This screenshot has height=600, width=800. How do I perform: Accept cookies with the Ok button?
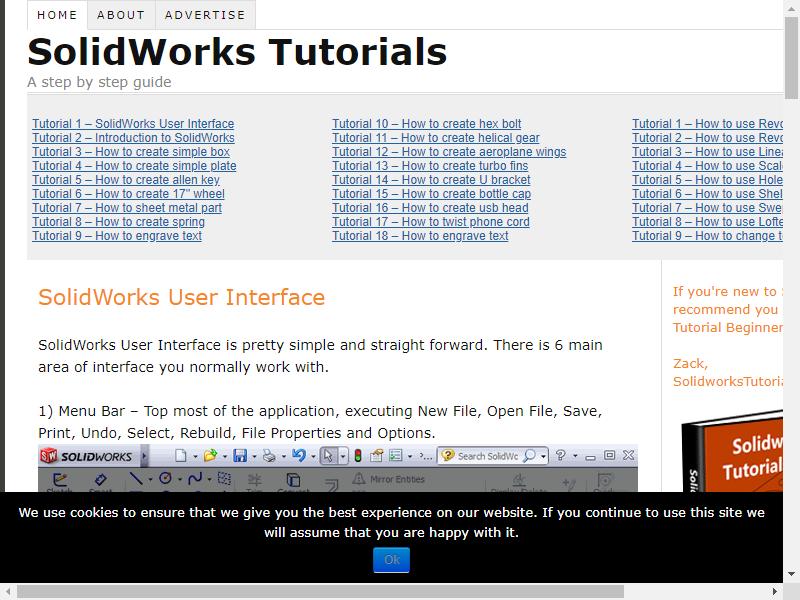point(391,560)
